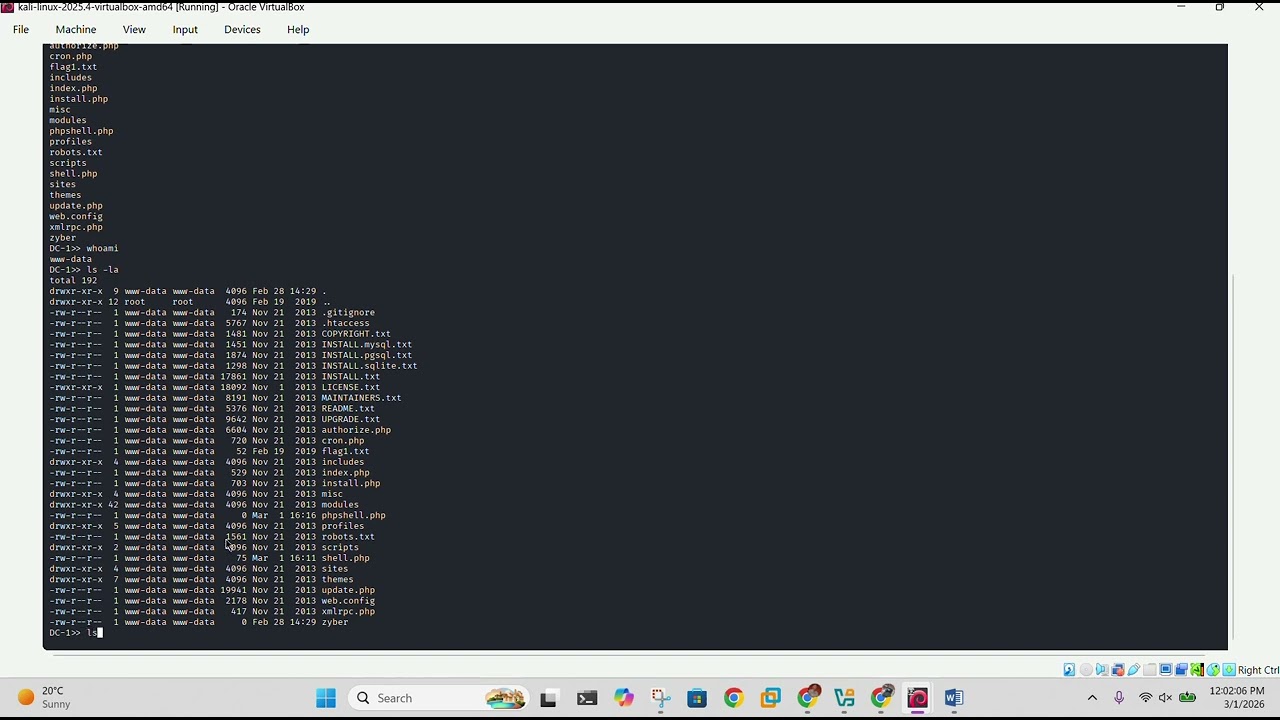This screenshot has width=1280, height=720.
Task: Open the View menu
Action: click(x=134, y=29)
